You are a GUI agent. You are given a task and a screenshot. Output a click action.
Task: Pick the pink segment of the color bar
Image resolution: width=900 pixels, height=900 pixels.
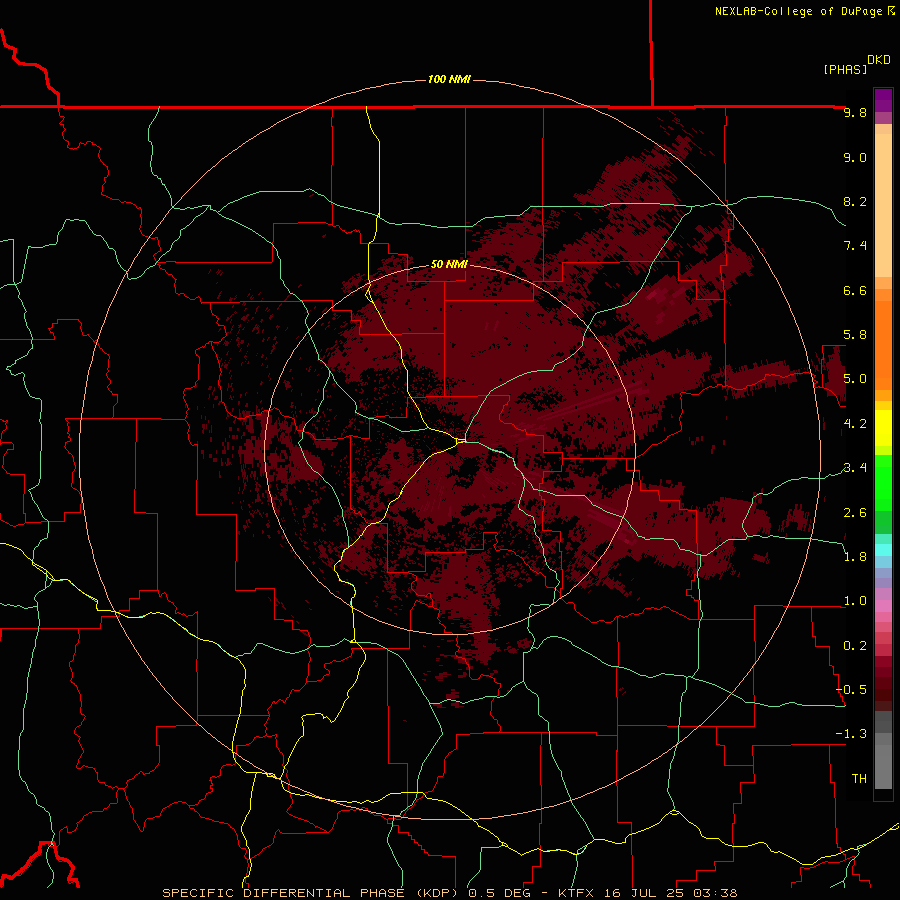point(883,606)
